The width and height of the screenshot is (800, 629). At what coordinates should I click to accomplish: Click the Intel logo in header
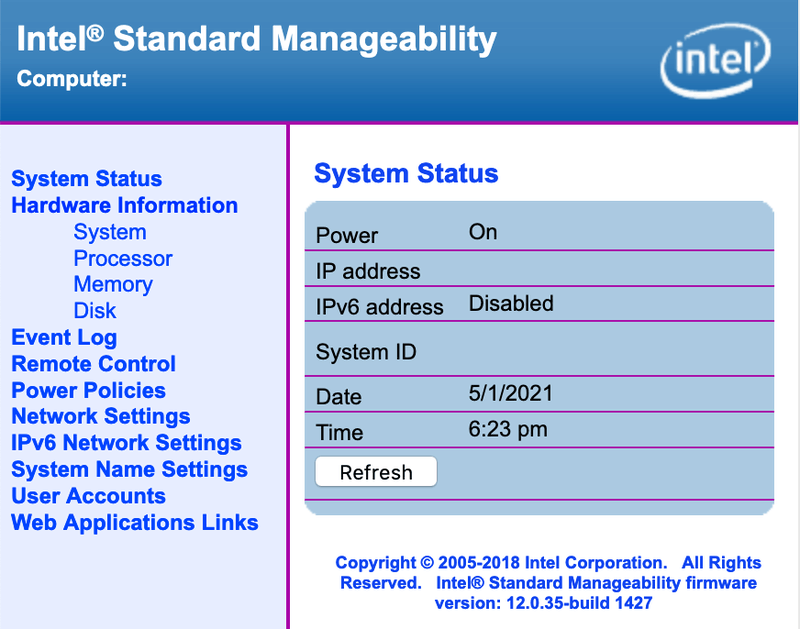tap(716, 61)
